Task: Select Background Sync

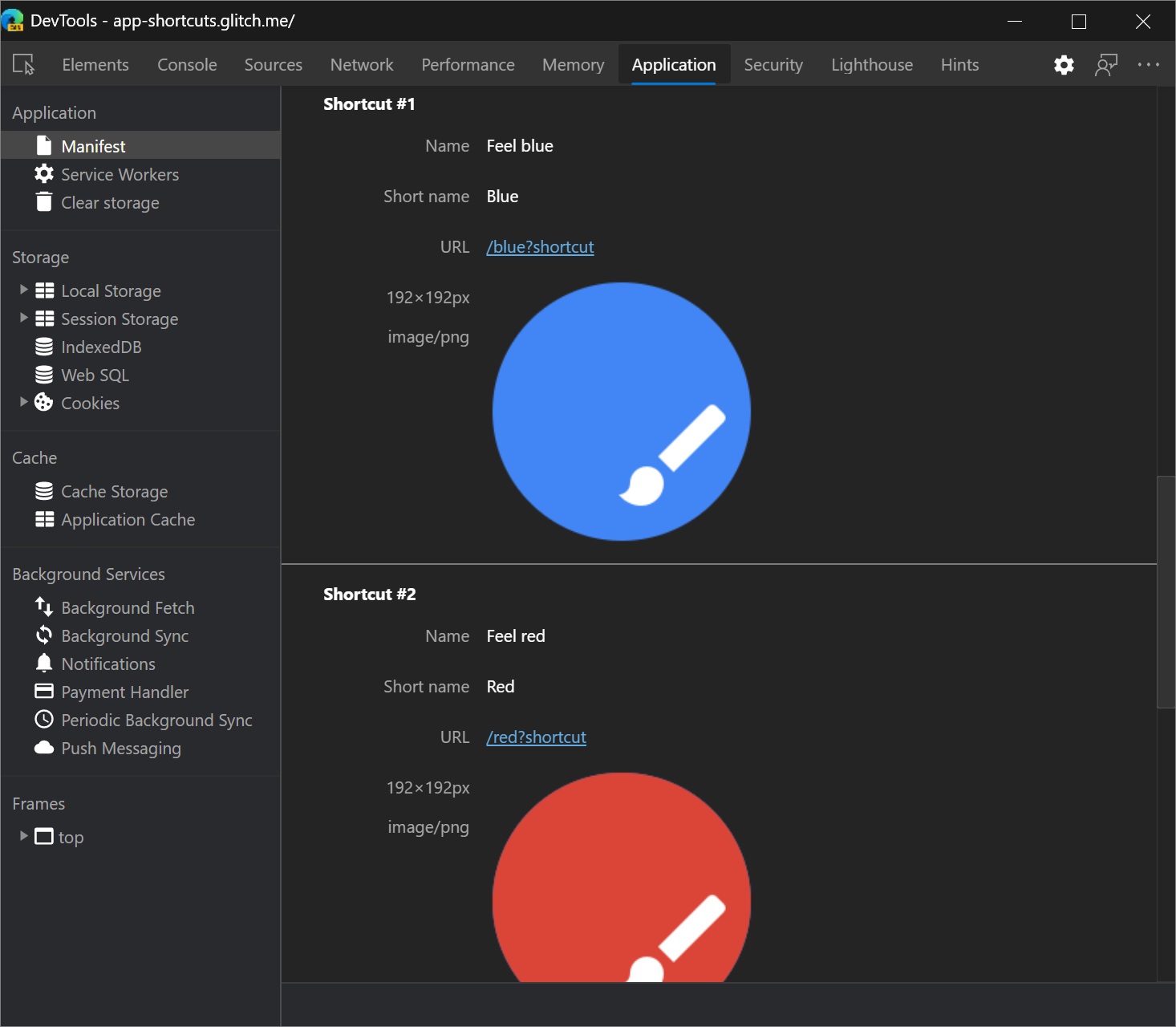Action: tap(125, 635)
